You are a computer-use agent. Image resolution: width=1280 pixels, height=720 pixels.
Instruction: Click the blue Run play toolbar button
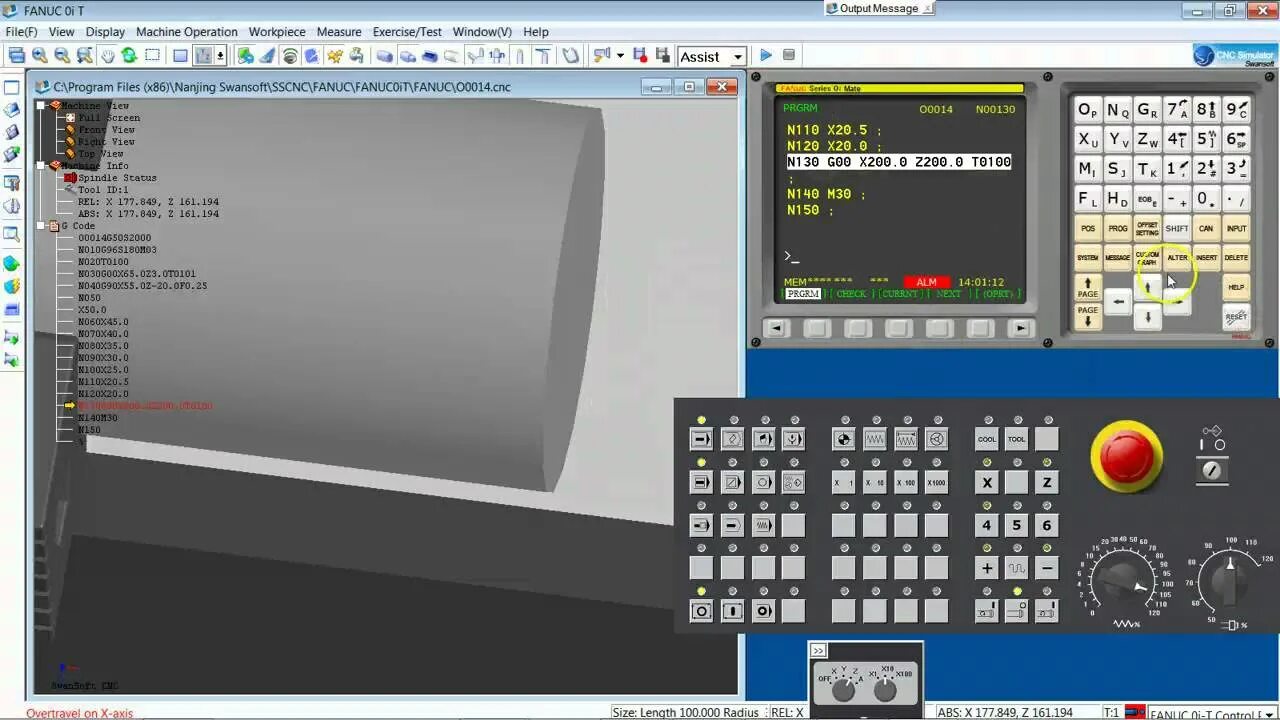(x=766, y=56)
